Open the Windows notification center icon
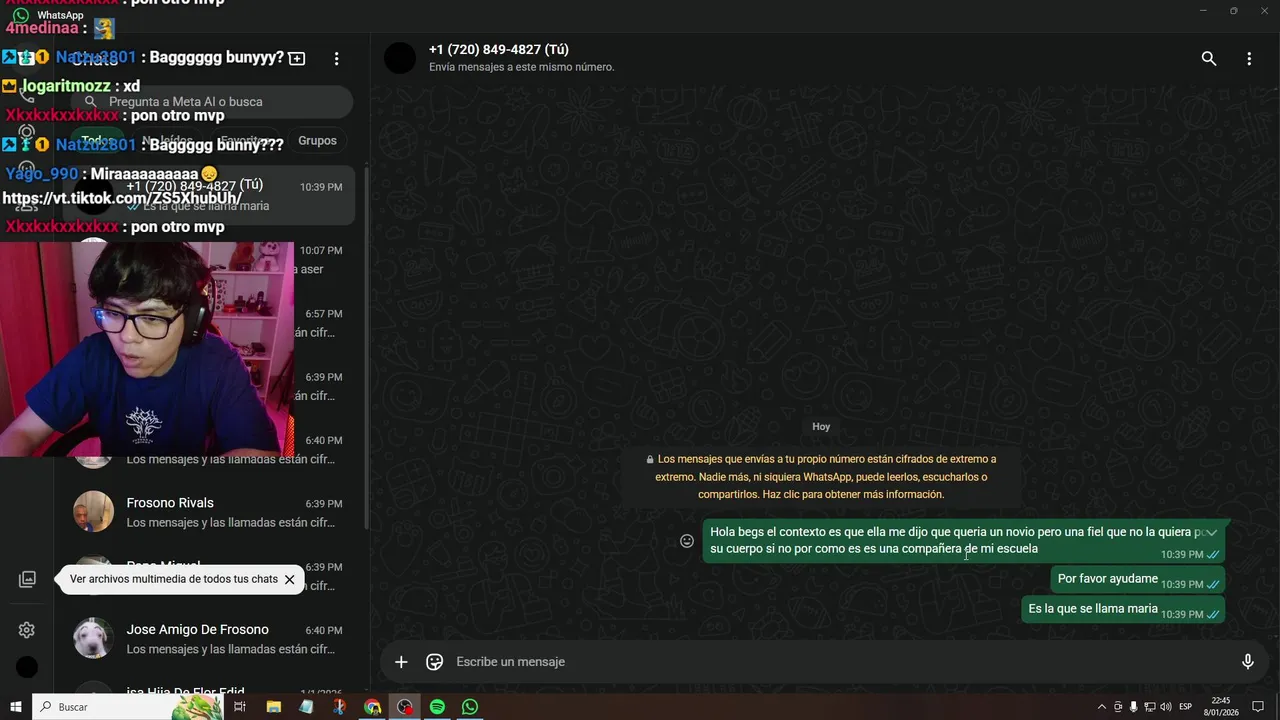Image resolution: width=1280 pixels, height=720 pixels. point(1258,707)
